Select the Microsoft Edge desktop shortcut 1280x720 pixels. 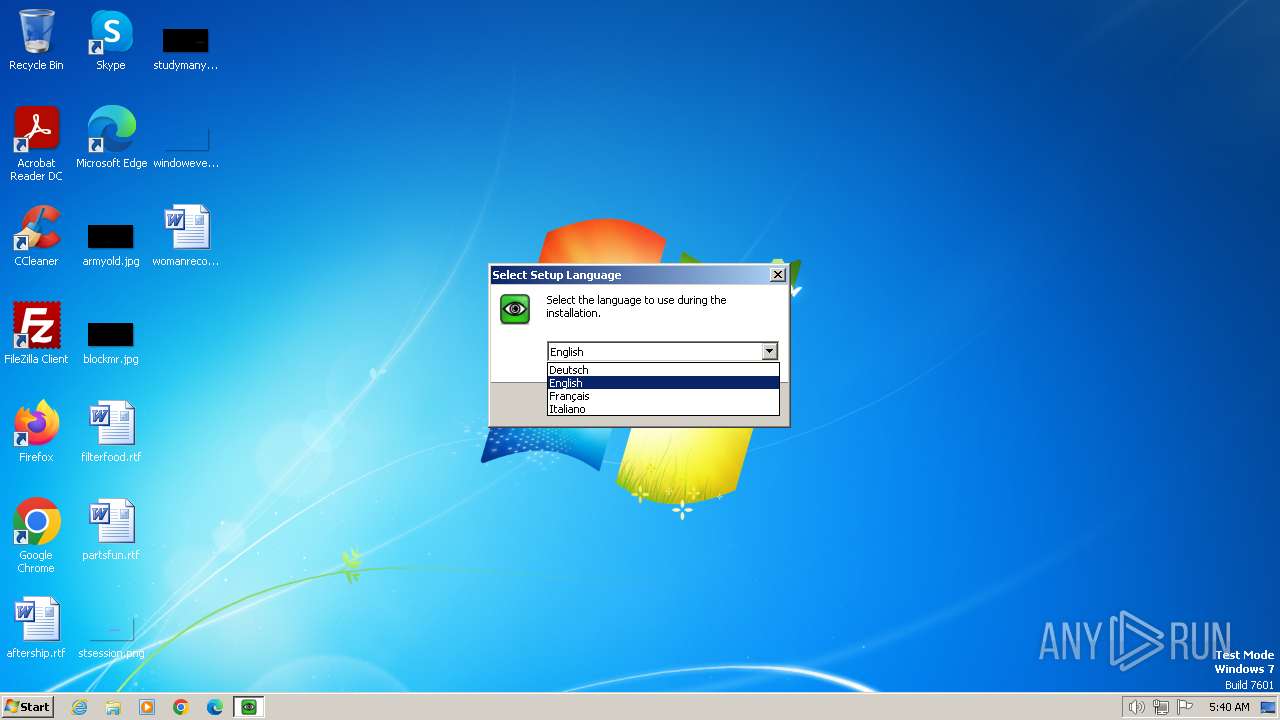(111, 138)
